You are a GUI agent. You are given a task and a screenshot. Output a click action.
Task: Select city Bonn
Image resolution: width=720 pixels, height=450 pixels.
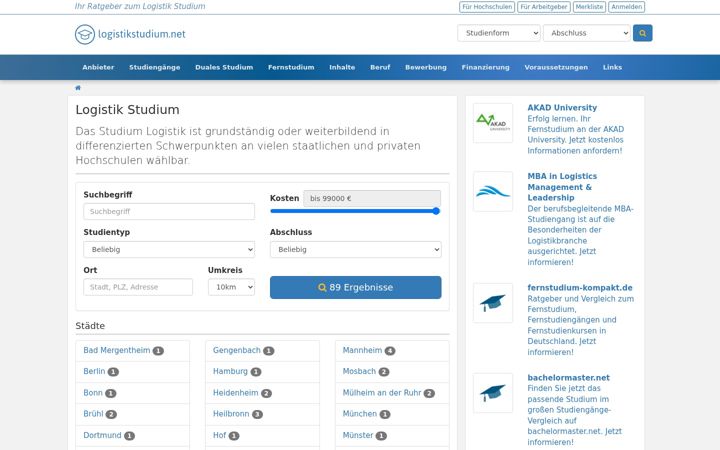click(x=93, y=393)
